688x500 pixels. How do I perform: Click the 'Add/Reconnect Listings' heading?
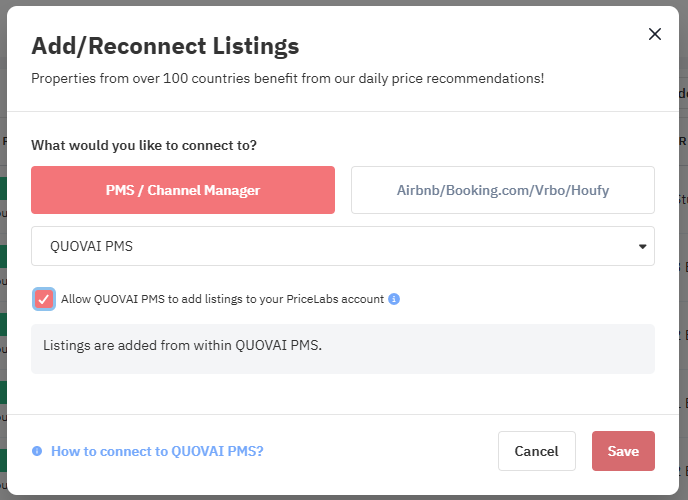(165, 46)
